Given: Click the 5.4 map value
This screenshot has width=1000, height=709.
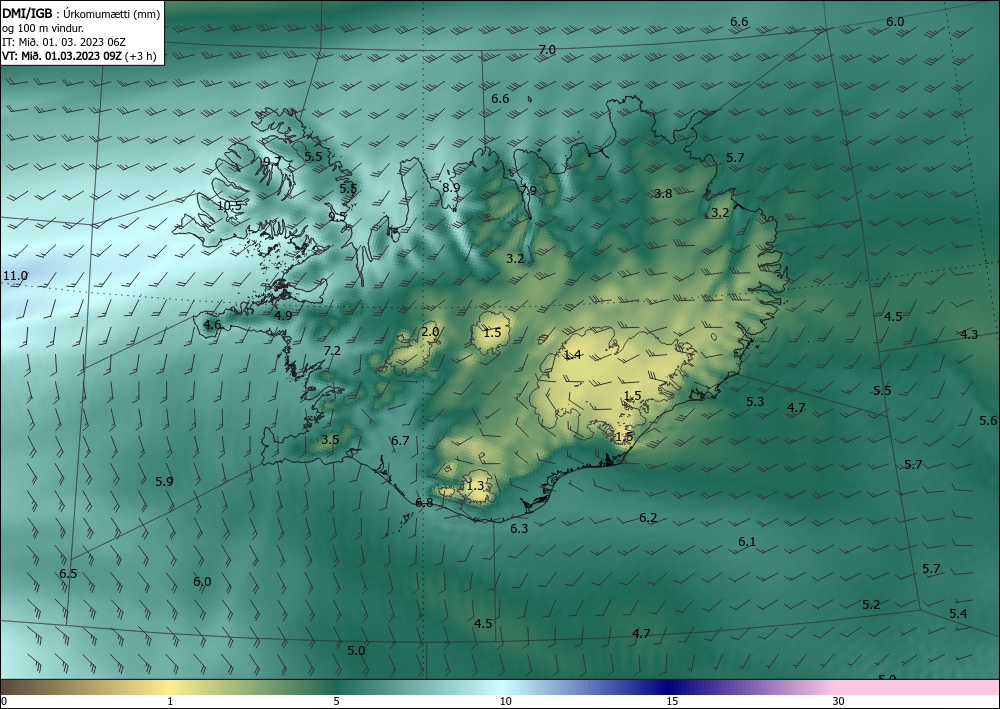Looking at the screenshot, I should tap(958, 613).
